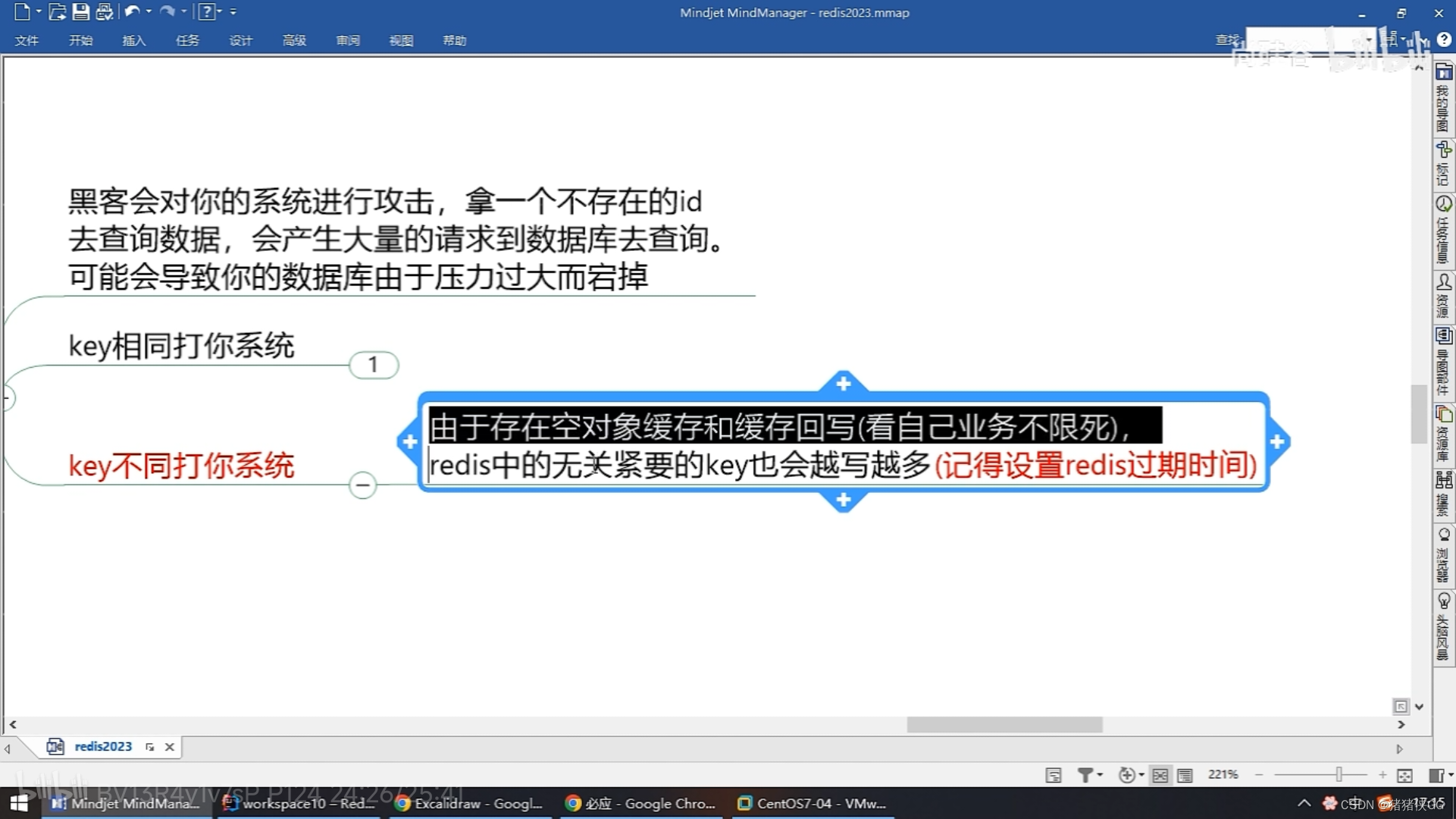Screen dimensions: 1456x819
Task: Switch to the 插入 ribbon tab
Action: pos(134,40)
